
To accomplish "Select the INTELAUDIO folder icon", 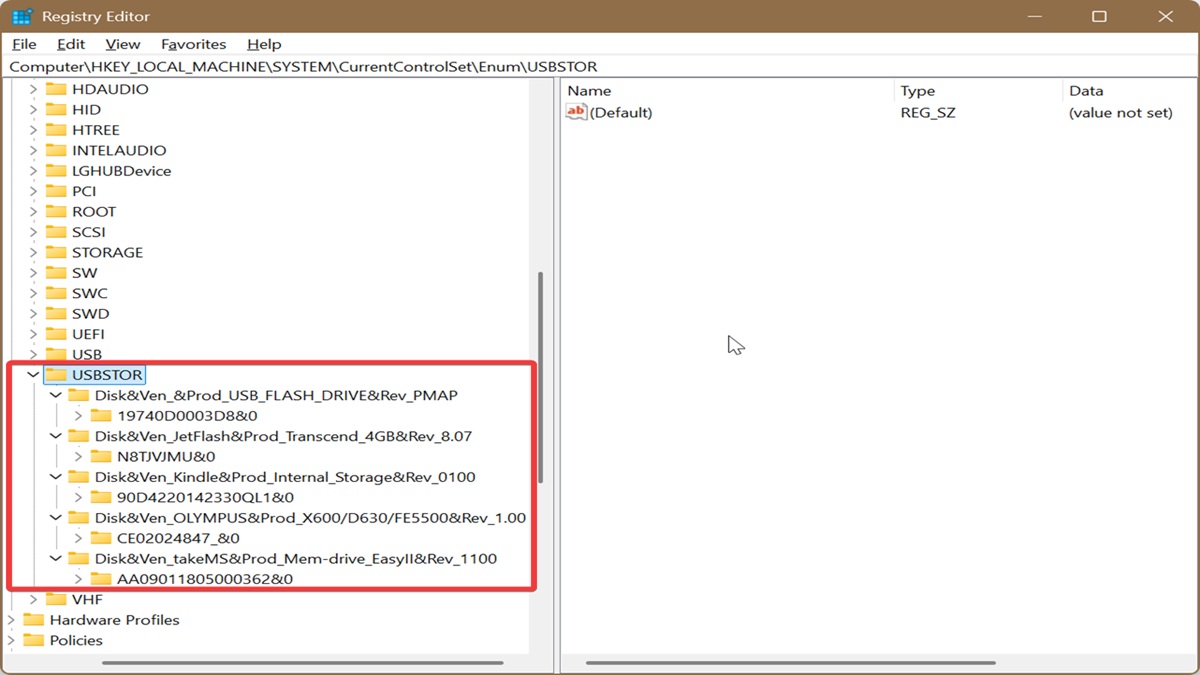I will pyautogui.click(x=56, y=150).
